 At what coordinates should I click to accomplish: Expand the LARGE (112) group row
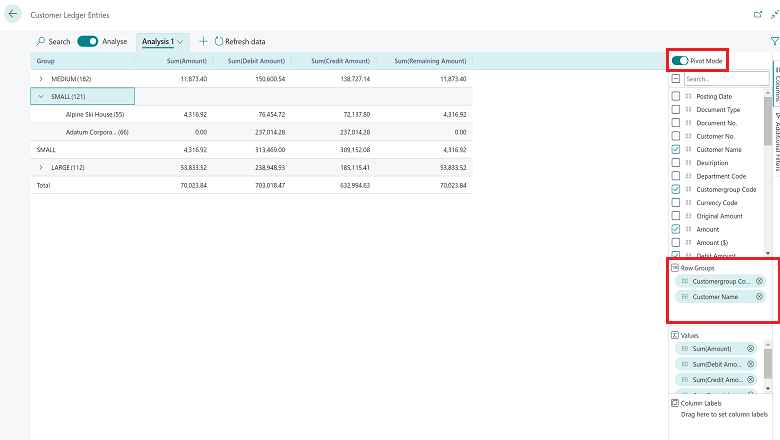(x=41, y=168)
